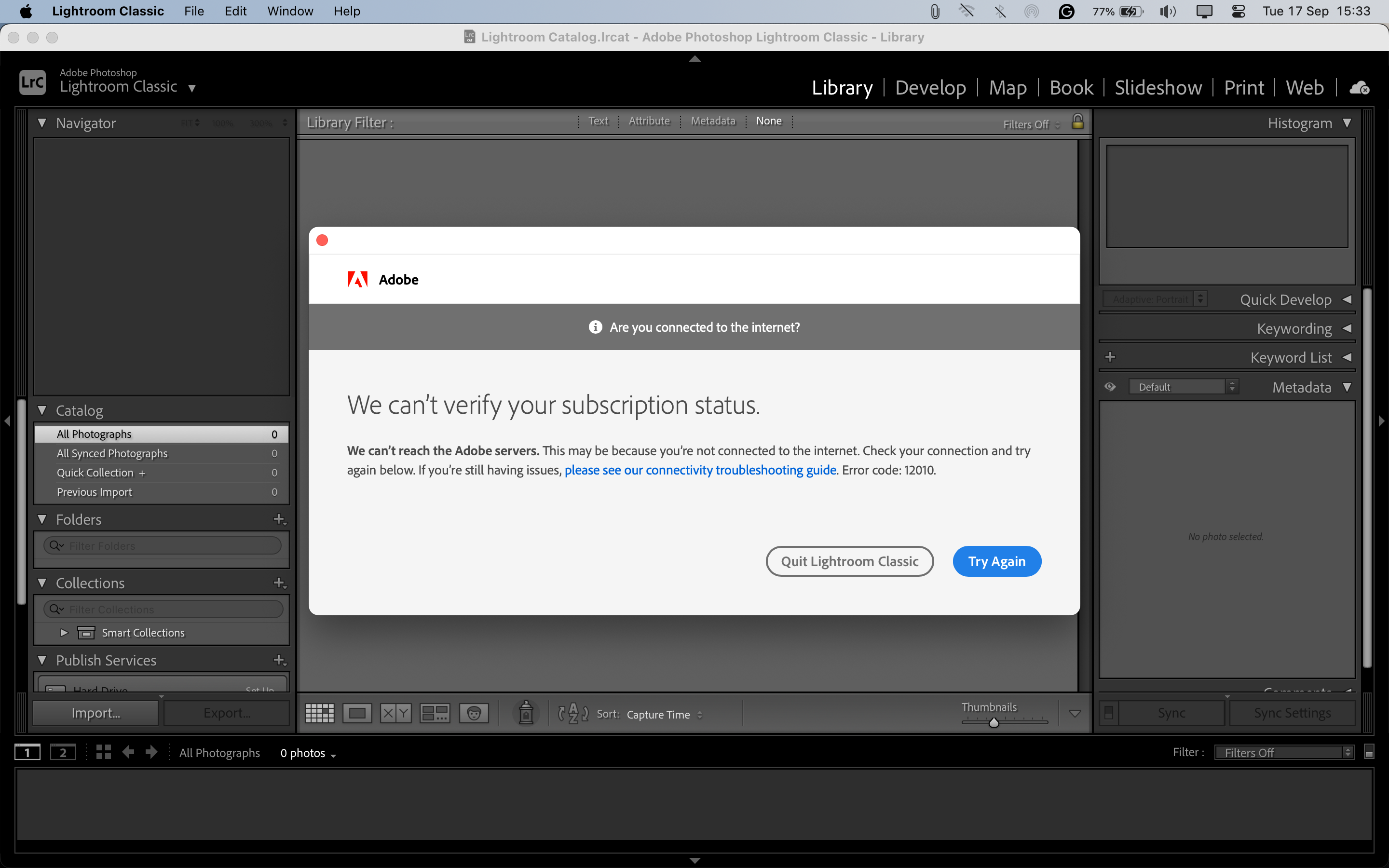Add publish service with plus icon
Screen dimensions: 1389x868
point(280,660)
